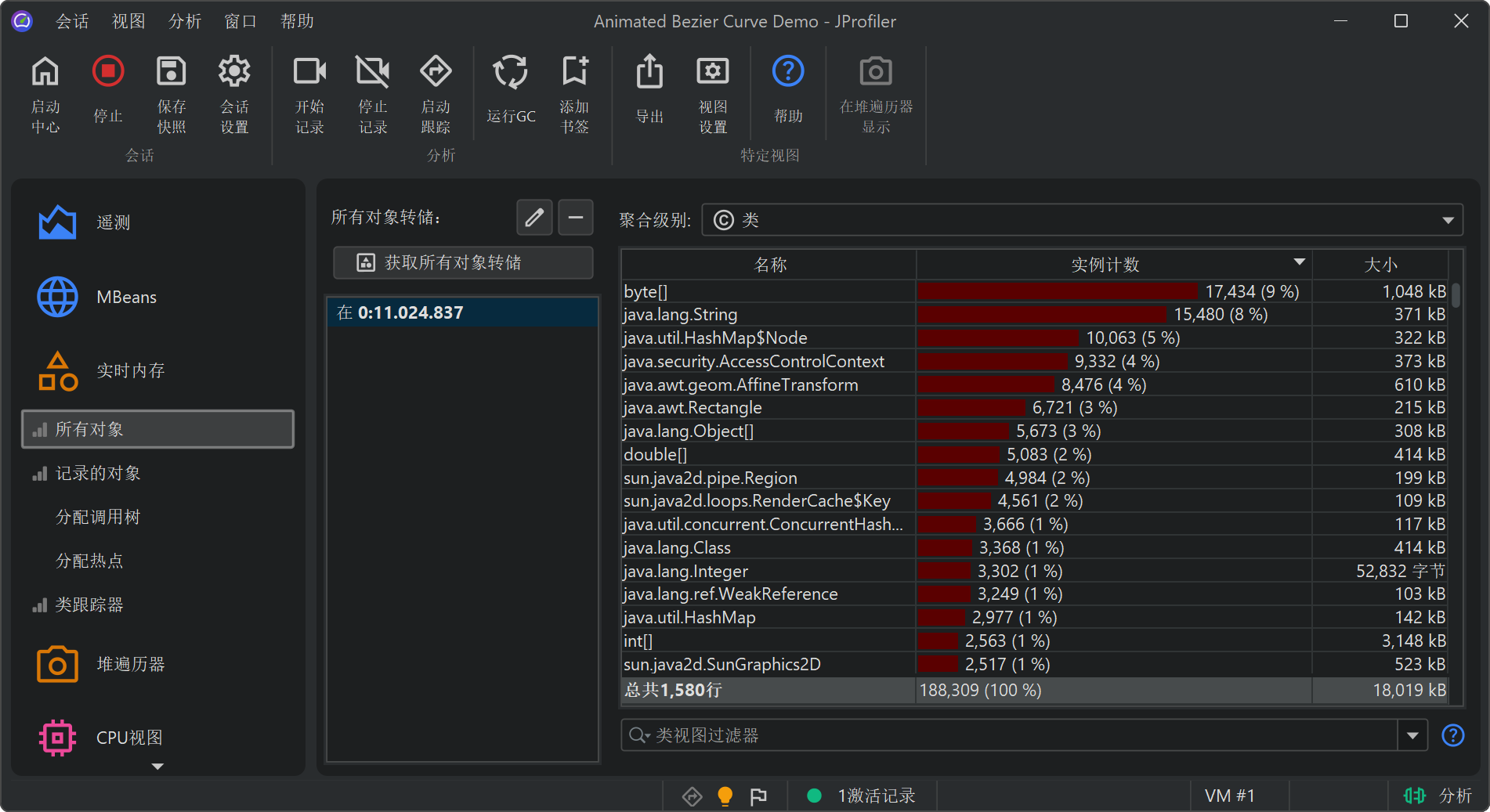The width and height of the screenshot is (1490, 812).
Task: Toggle Start Tracking (启动跟踪) button
Action: pyautogui.click(x=436, y=72)
